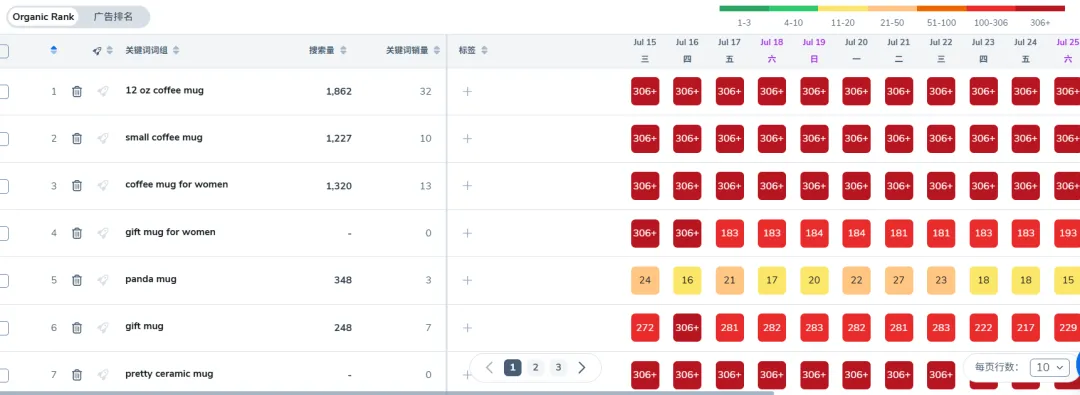
Task: Click rocket icon for coffee mug for women
Action: click(x=103, y=185)
